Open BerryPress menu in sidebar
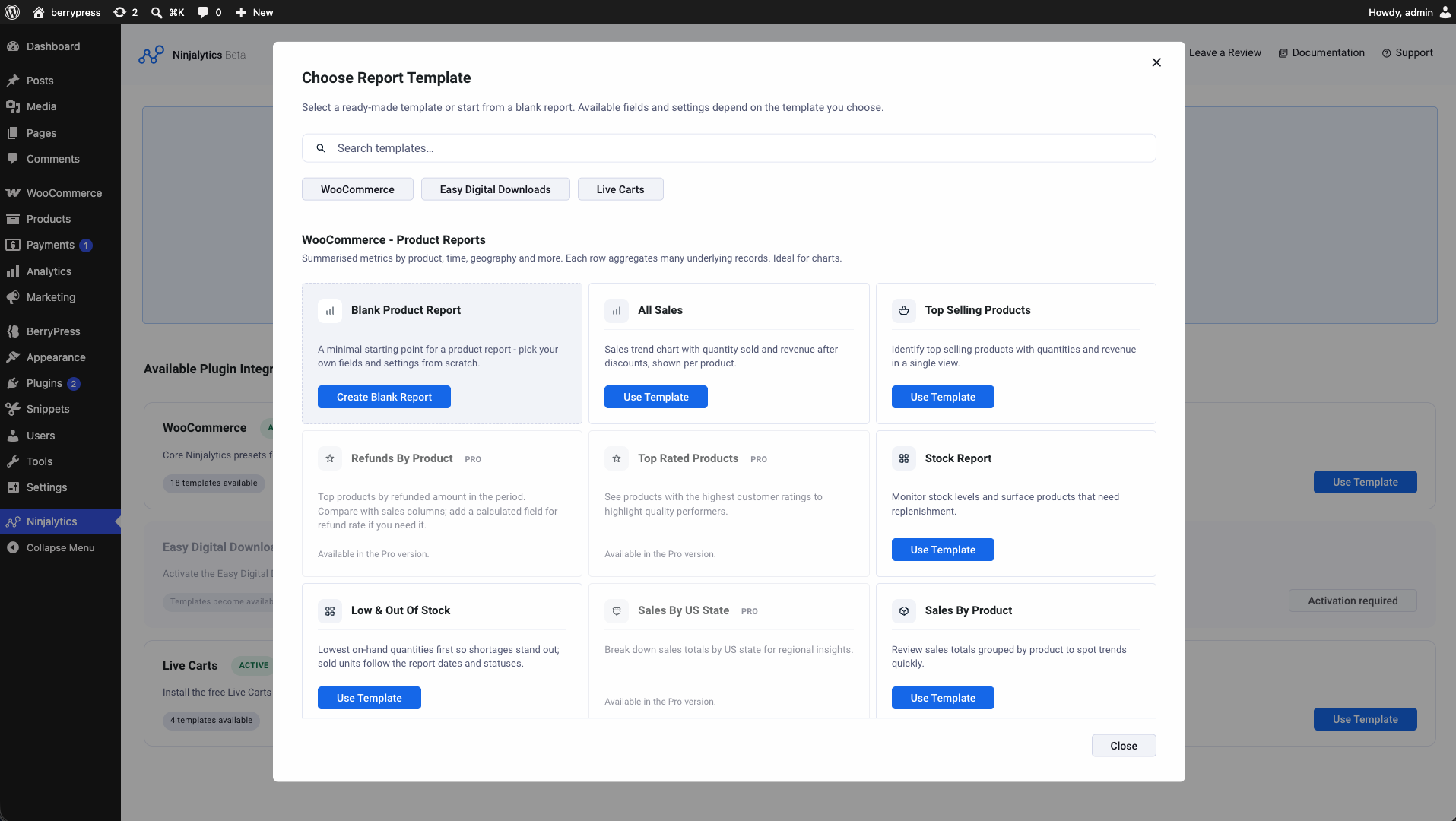Viewport: 1456px width, 821px height. tap(60, 331)
